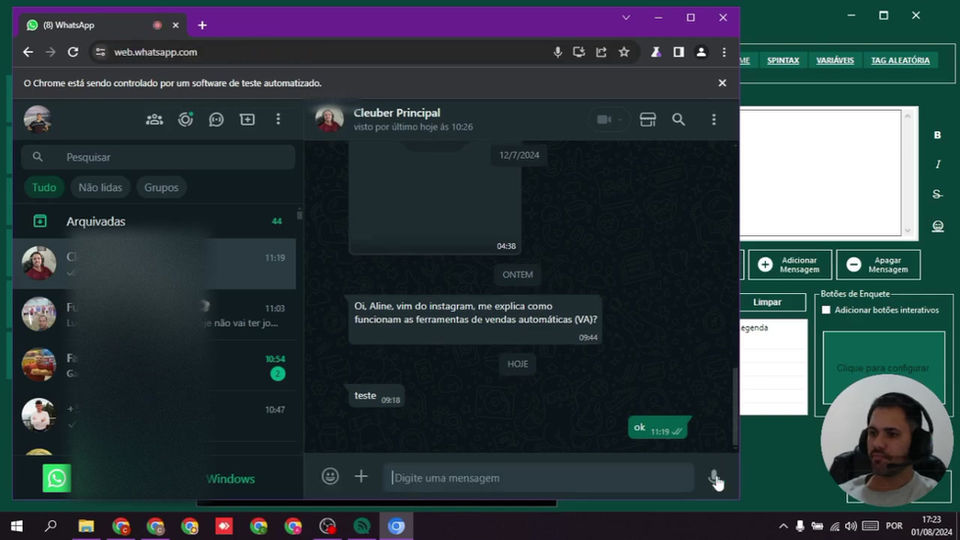Open Chrome three-dot menu
The image size is (960, 540).
(724, 52)
